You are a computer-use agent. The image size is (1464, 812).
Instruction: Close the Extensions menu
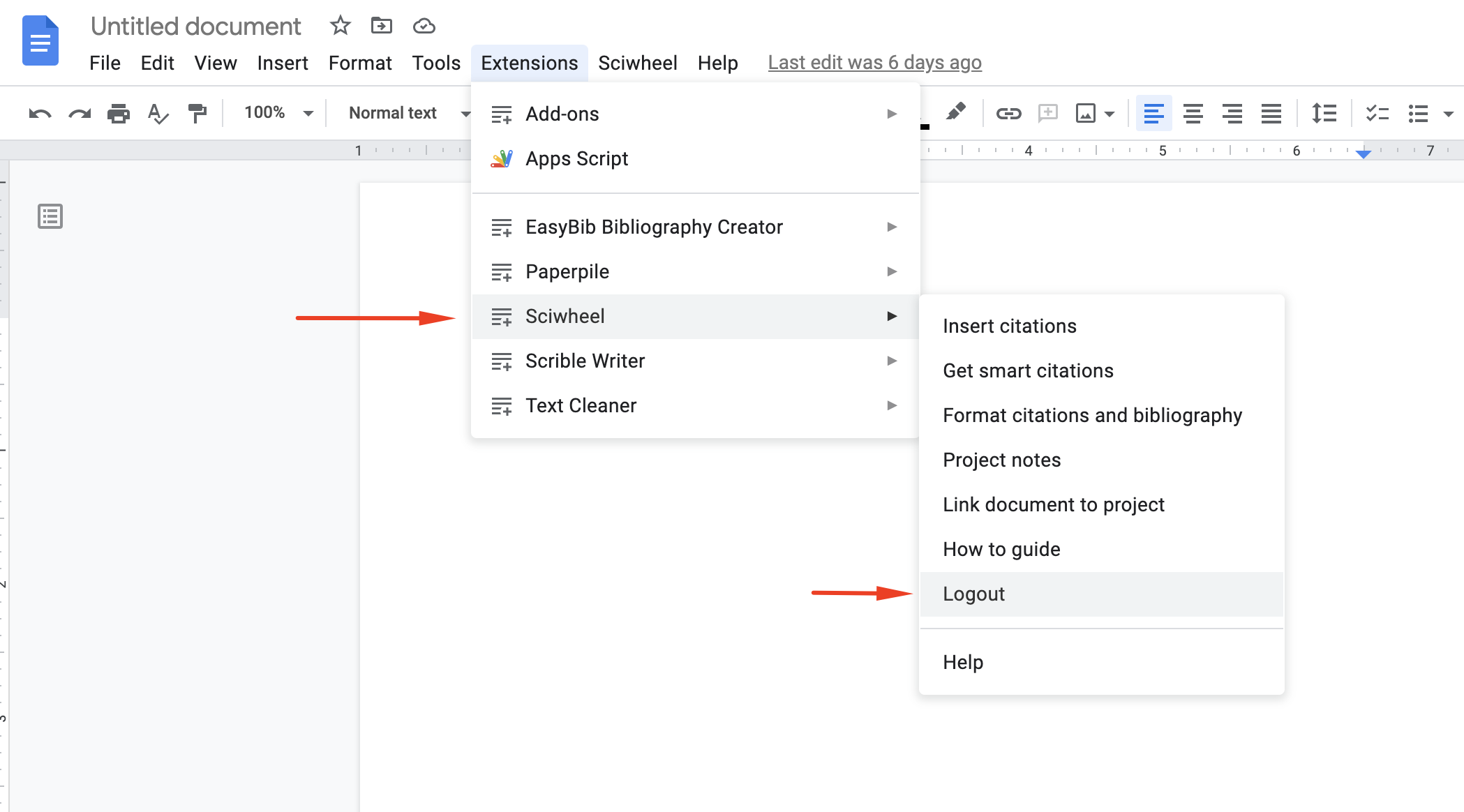click(x=529, y=63)
